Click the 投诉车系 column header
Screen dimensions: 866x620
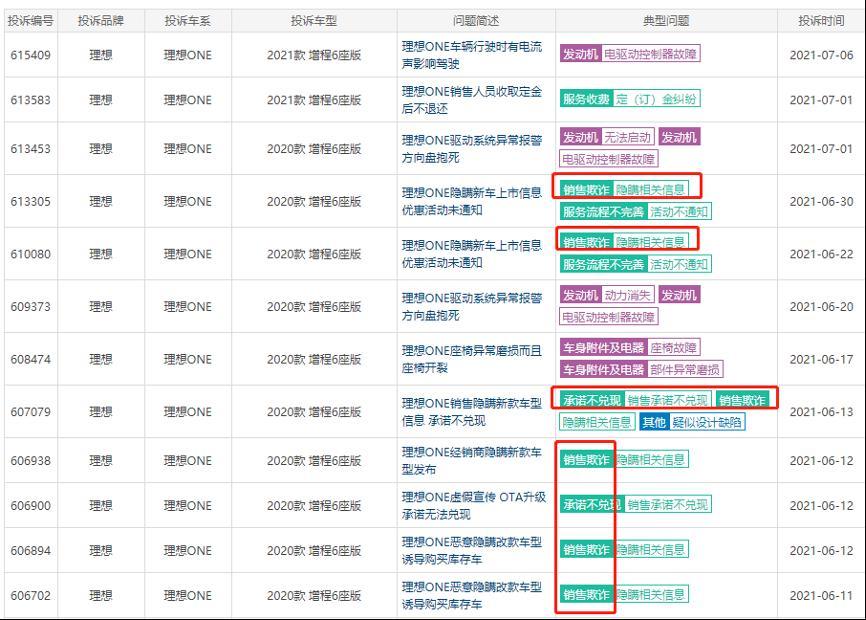click(187, 21)
